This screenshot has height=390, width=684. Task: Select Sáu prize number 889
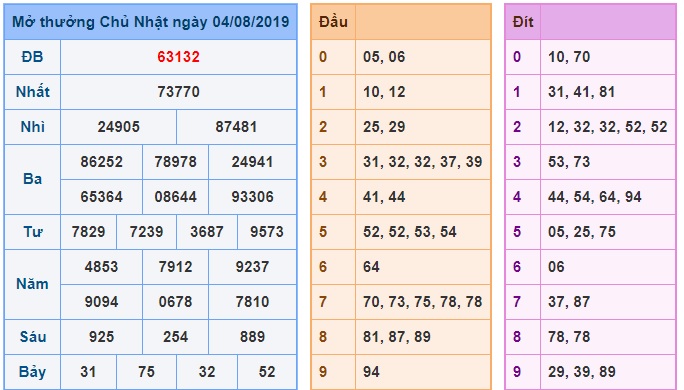(252, 337)
